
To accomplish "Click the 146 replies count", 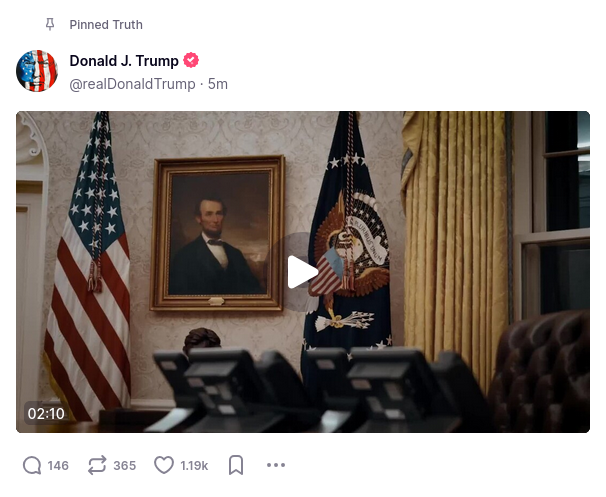I will (x=58, y=465).
